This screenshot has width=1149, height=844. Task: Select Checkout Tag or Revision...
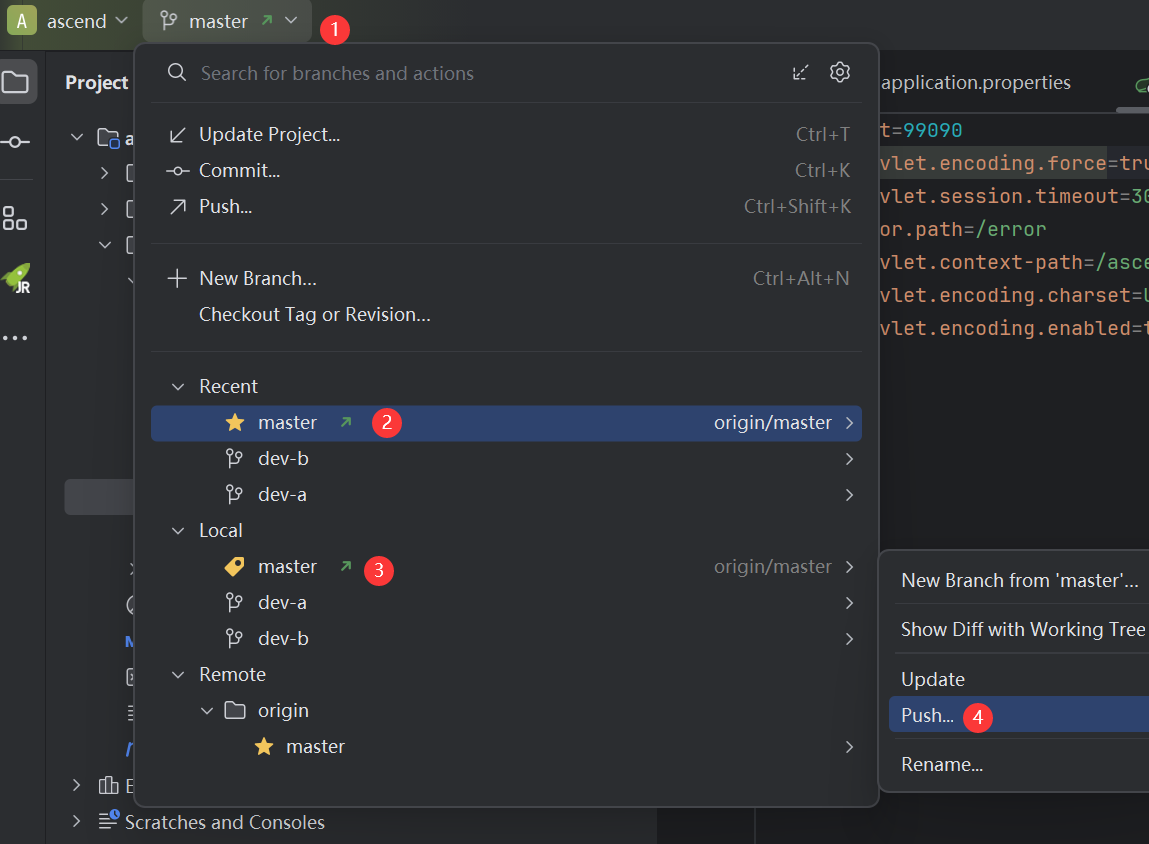[x=314, y=314]
